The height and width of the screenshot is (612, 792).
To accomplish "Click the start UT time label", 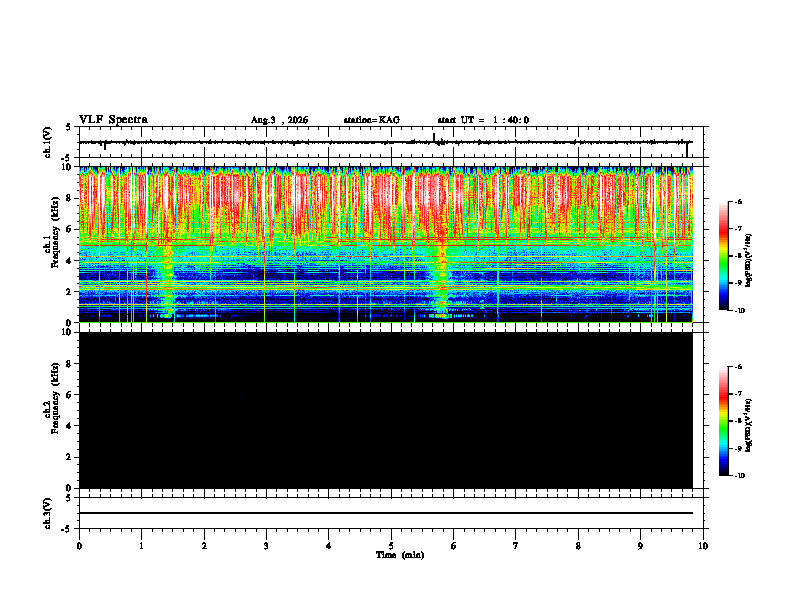I will click(483, 120).
